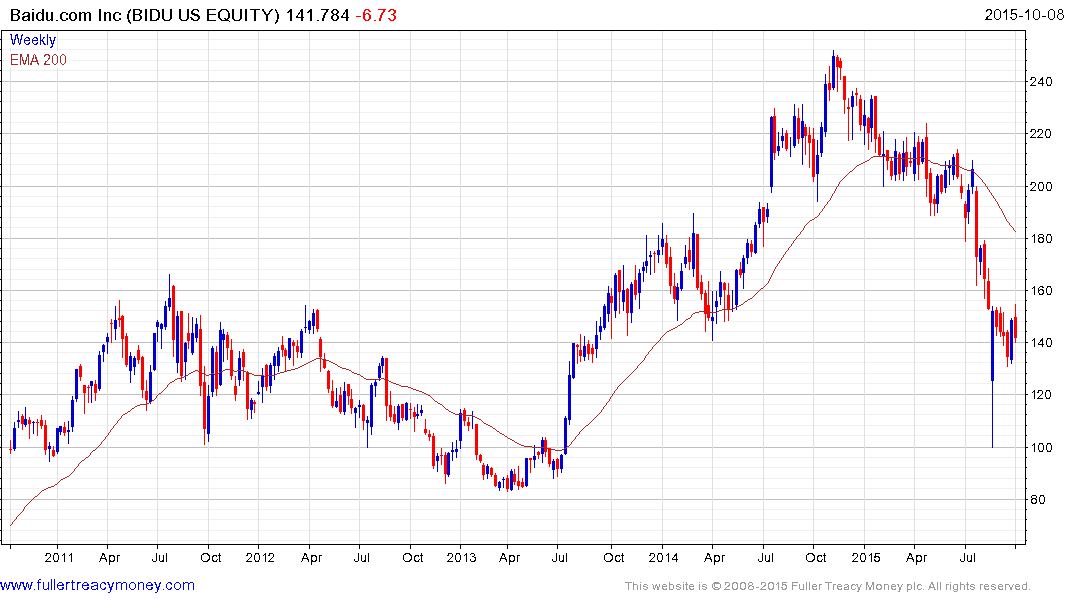Select the 100 price axis label
The height and width of the screenshot is (600, 1075).
point(1045,448)
